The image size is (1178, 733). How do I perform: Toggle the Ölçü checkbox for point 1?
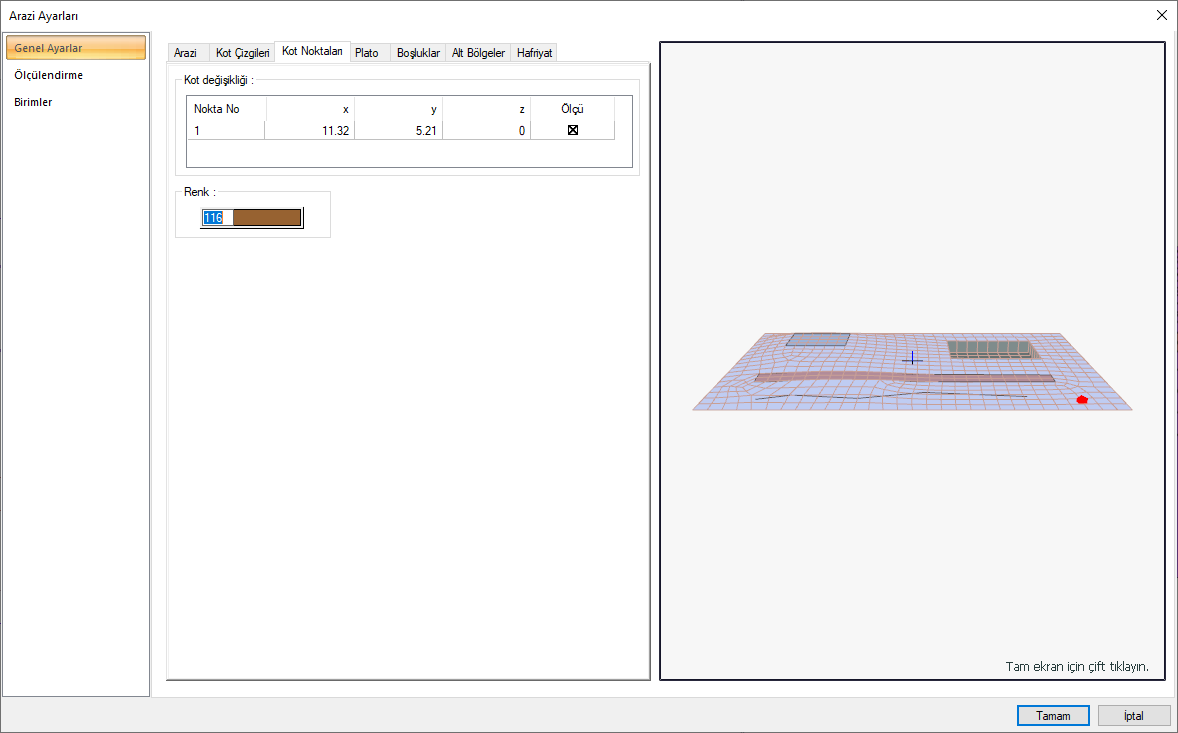pos(572,131)
